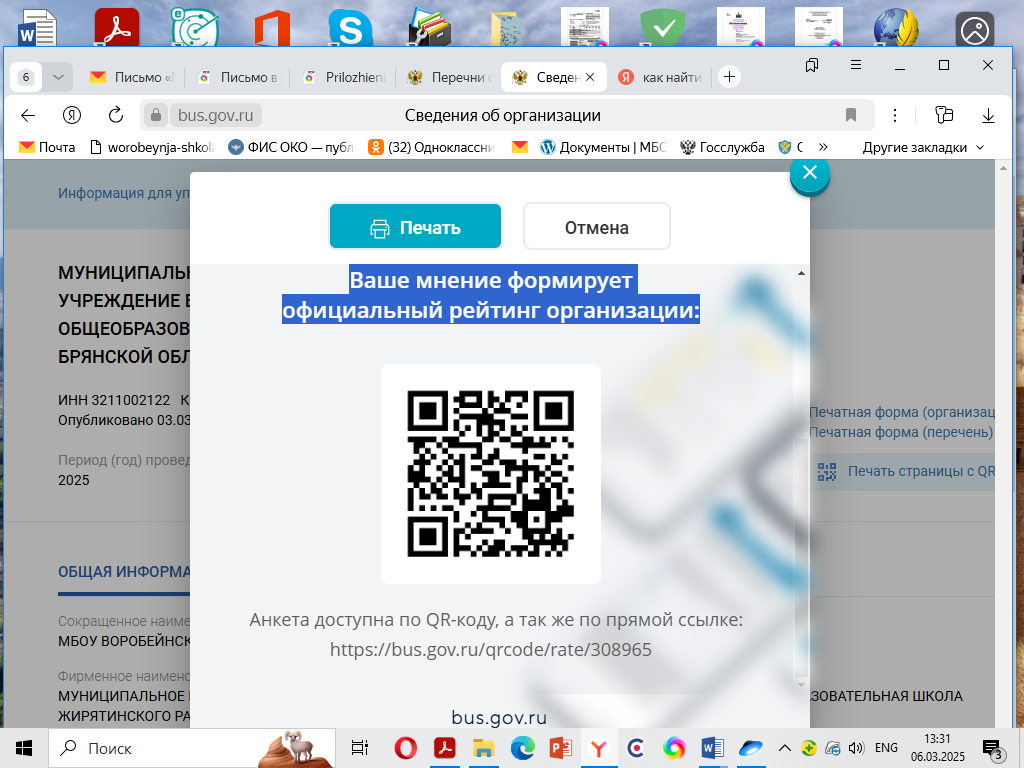1024x768 pixels.
Task: Expand the Другие закладки folder
Action: (x=923, y=148)
